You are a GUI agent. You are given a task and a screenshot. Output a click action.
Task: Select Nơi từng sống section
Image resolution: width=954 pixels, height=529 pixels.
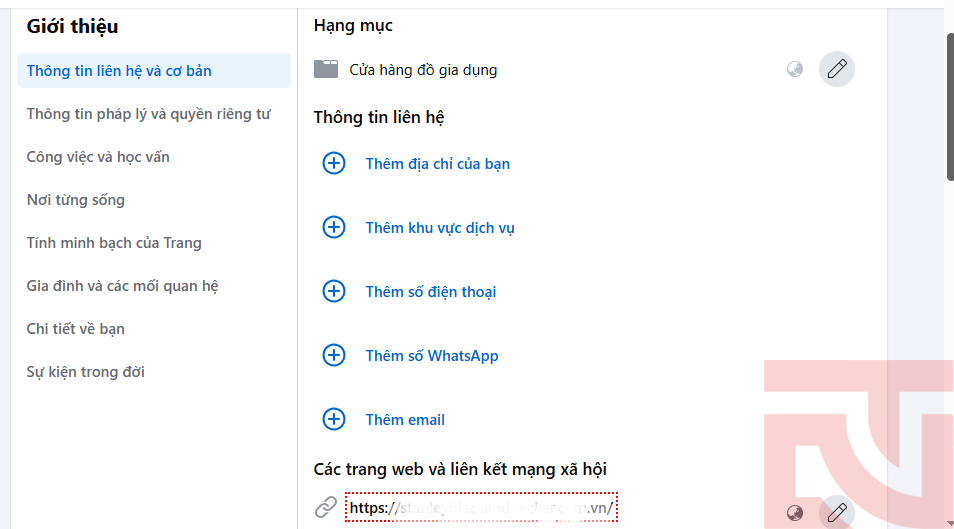75,200
